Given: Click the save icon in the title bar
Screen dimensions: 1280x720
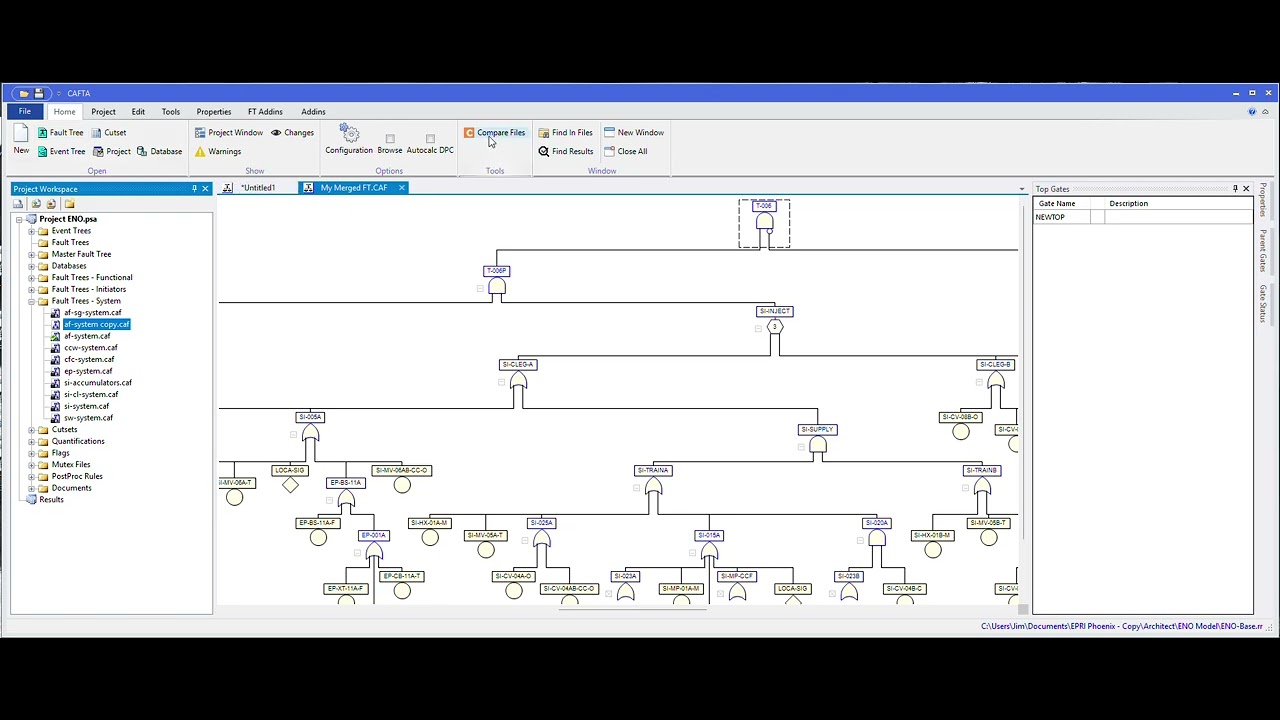Looking at the screenshot, I should click(x=39, y=93).
